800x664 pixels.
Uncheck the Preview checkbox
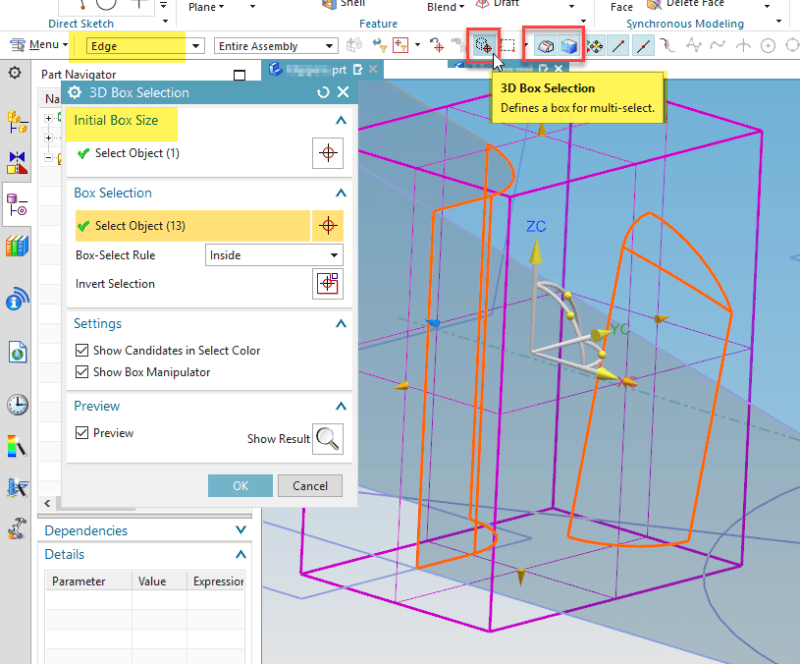[x=82, y=433]
